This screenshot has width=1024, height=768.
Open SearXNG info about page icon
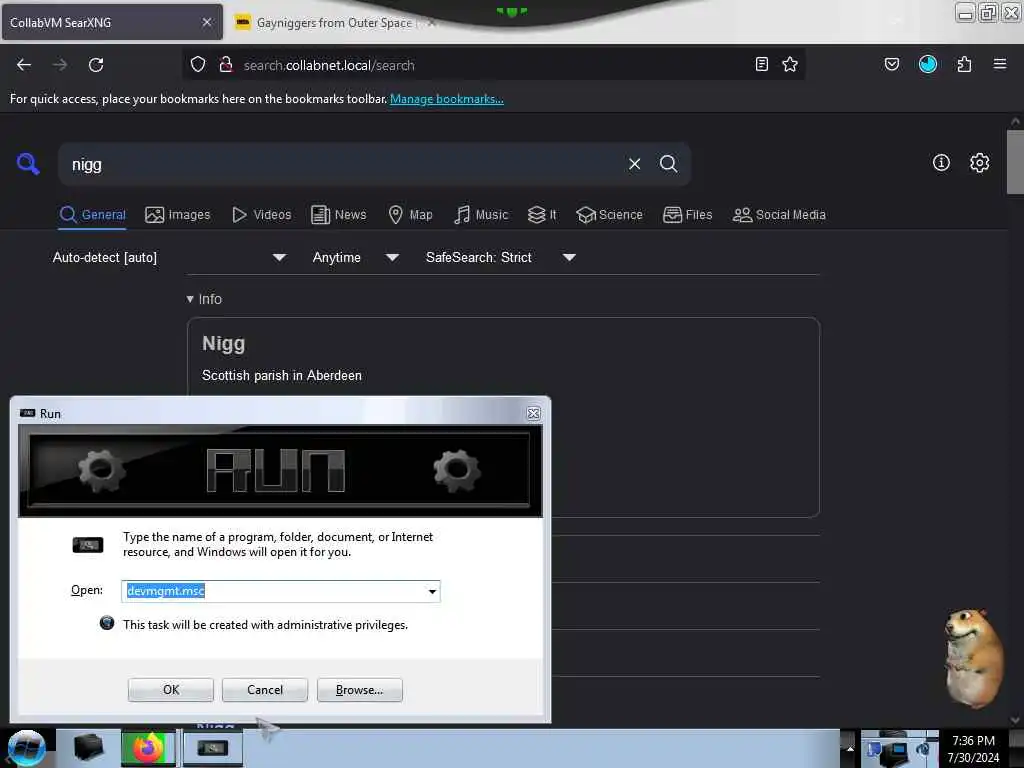[x=941, y=163]
